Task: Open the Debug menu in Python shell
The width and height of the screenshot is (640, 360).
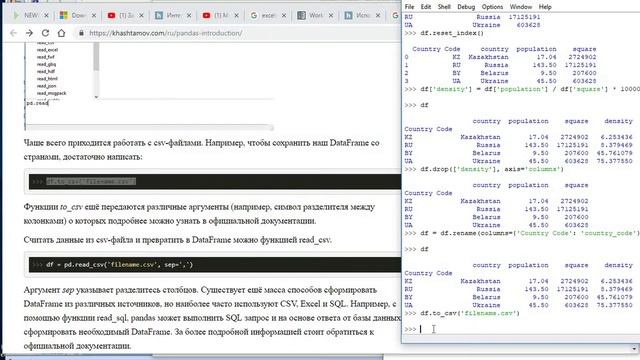Action: tap(466, 7)
